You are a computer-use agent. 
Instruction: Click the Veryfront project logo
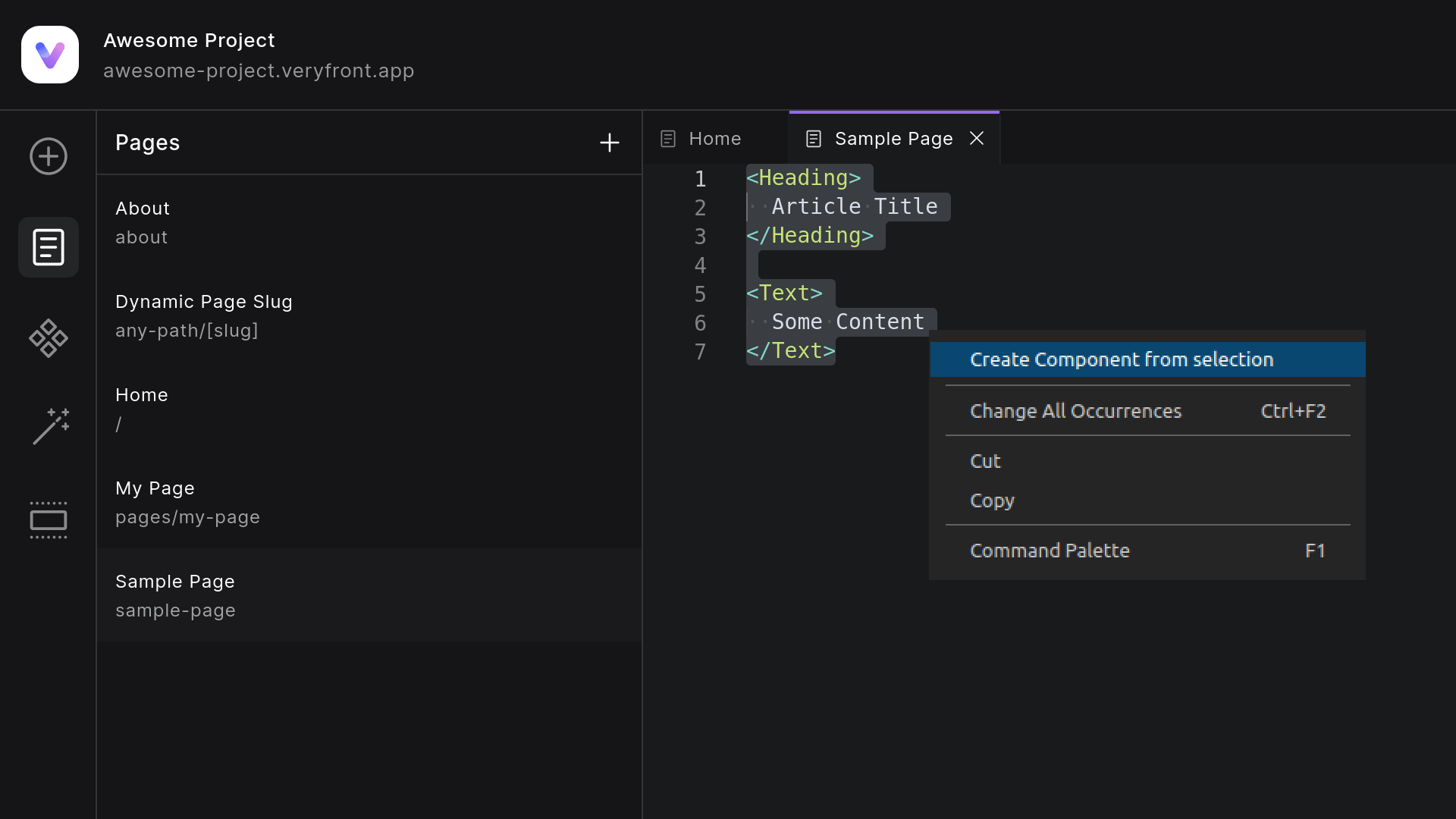pos(49,54)
